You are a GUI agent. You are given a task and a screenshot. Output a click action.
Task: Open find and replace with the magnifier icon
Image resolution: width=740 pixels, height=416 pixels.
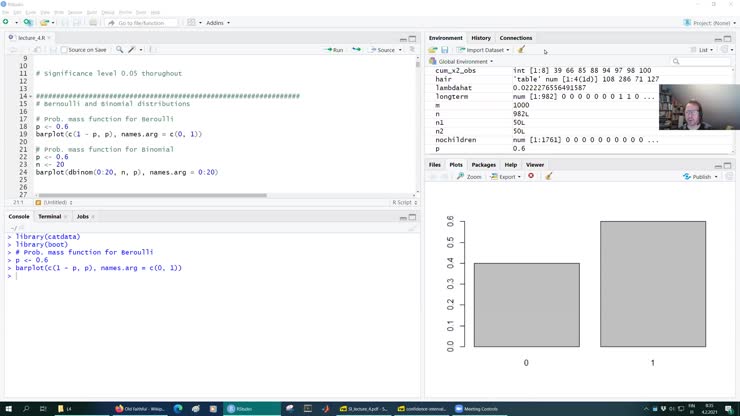point(119,50)
